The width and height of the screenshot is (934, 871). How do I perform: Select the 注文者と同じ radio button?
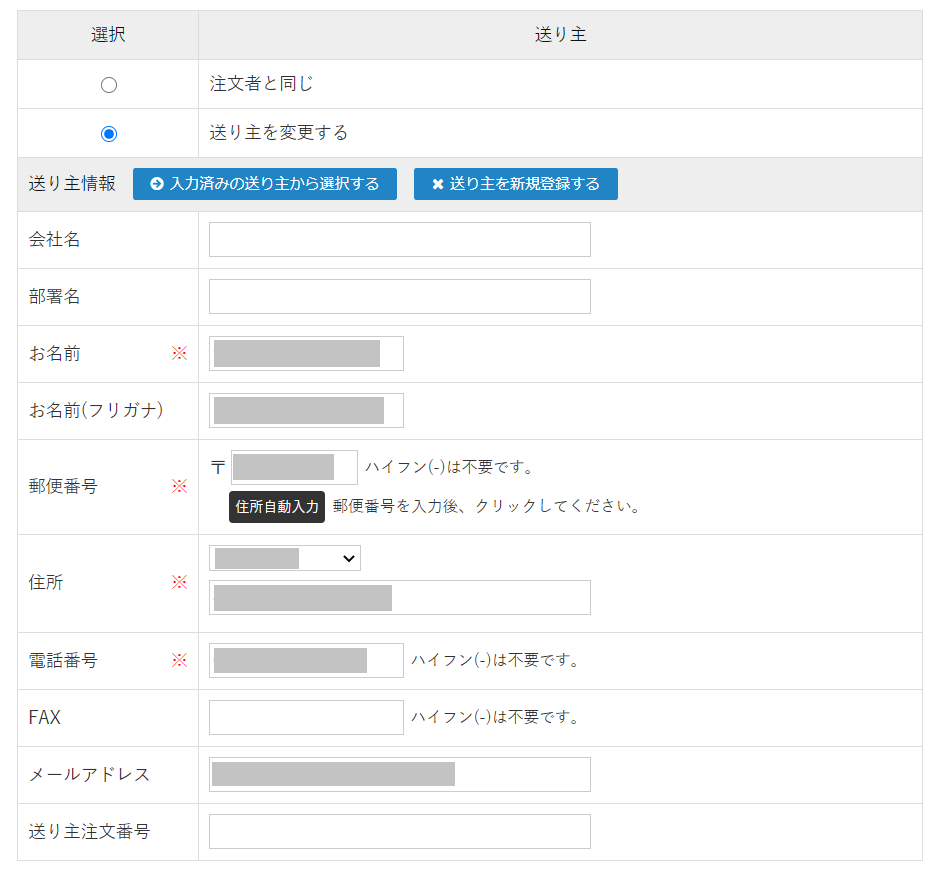click(109, 85)
